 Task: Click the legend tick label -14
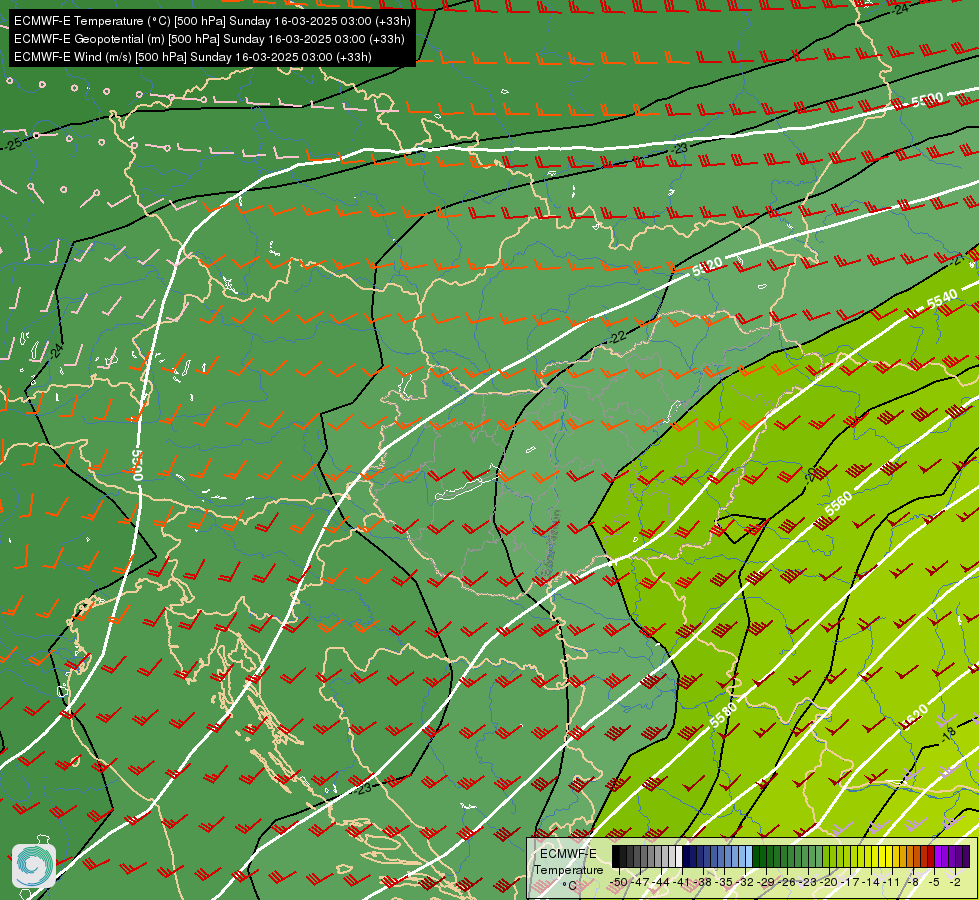point(872,882)
